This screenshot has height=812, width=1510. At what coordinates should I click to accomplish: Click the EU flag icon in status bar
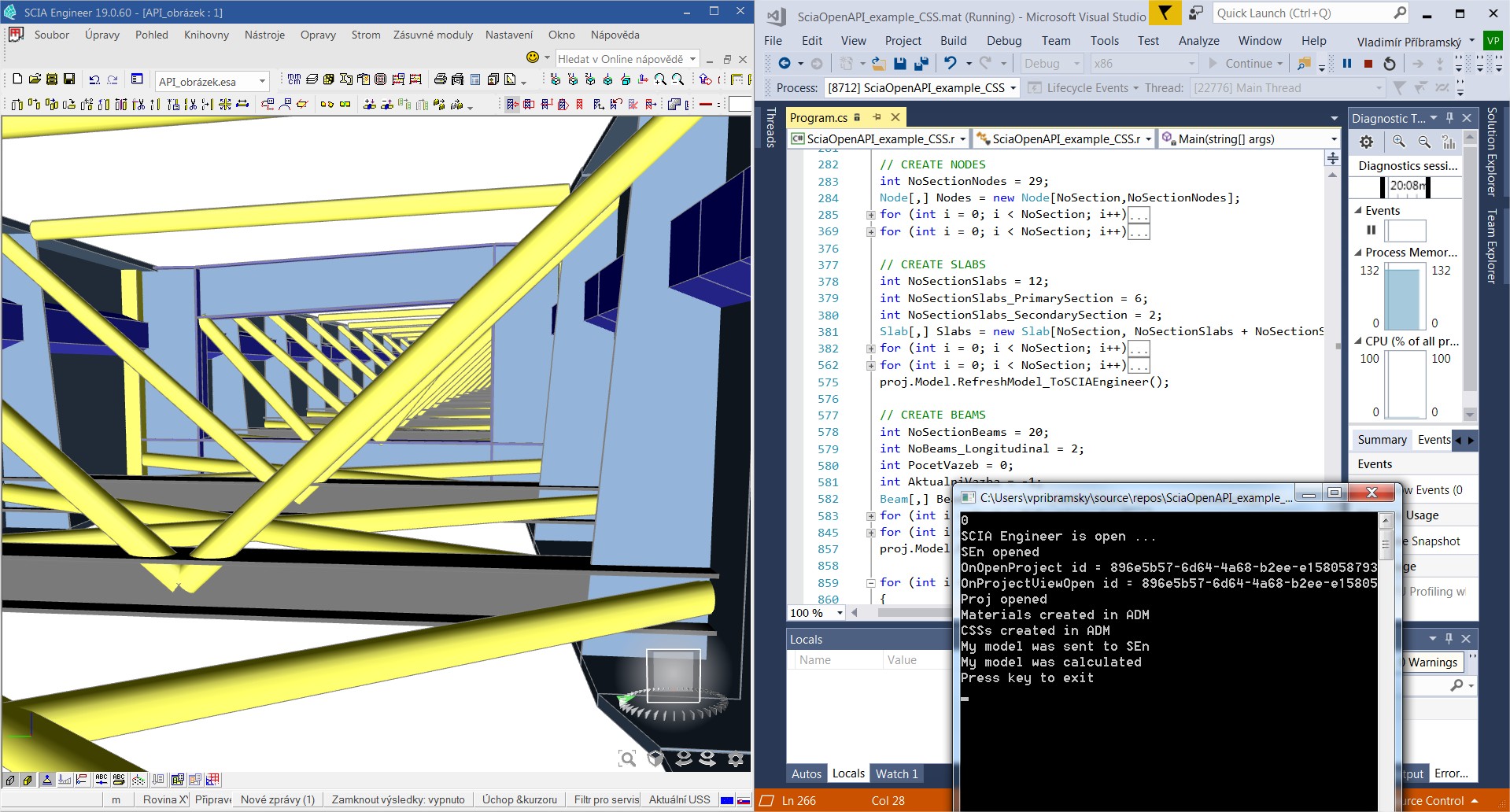(x=727, y=800)
